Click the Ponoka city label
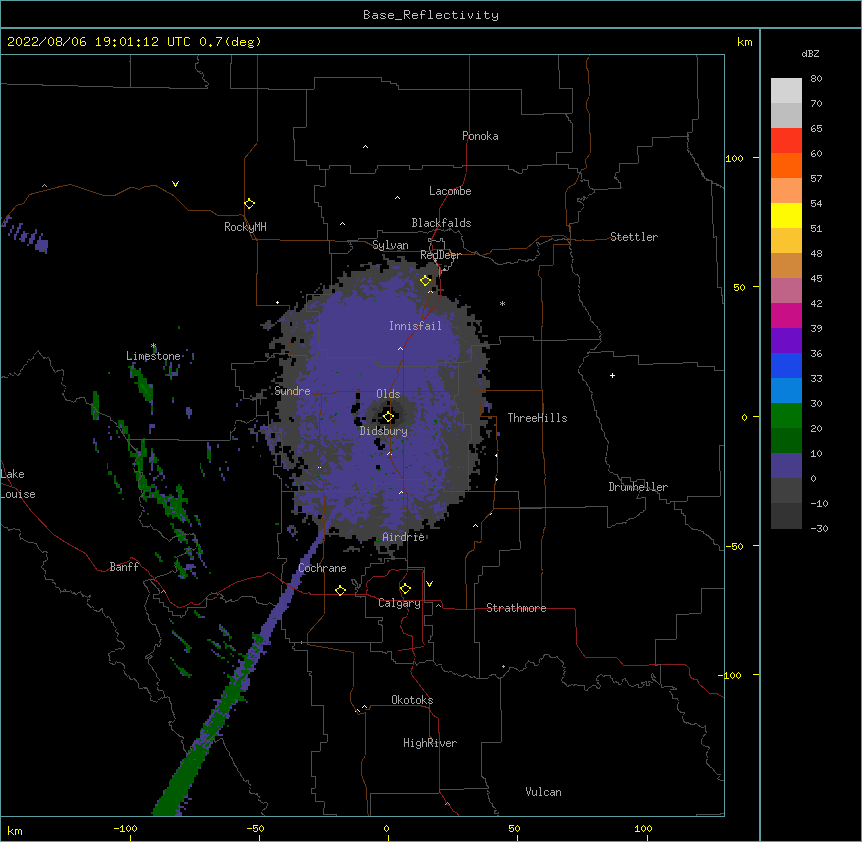The width and height of the screenshot is (862, 842). pos(480,136)
